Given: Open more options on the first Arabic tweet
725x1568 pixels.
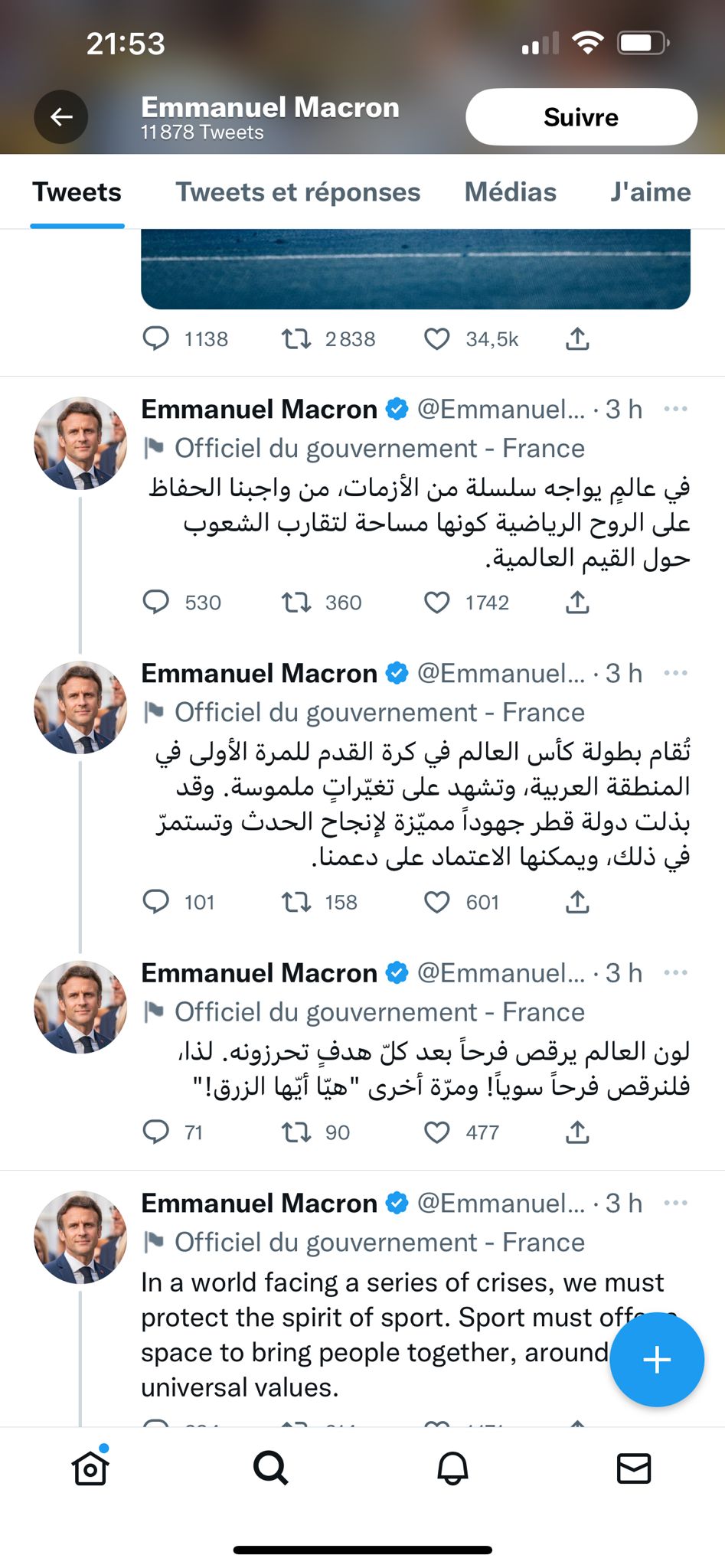Looking at the screenshot, I should 675,410.
